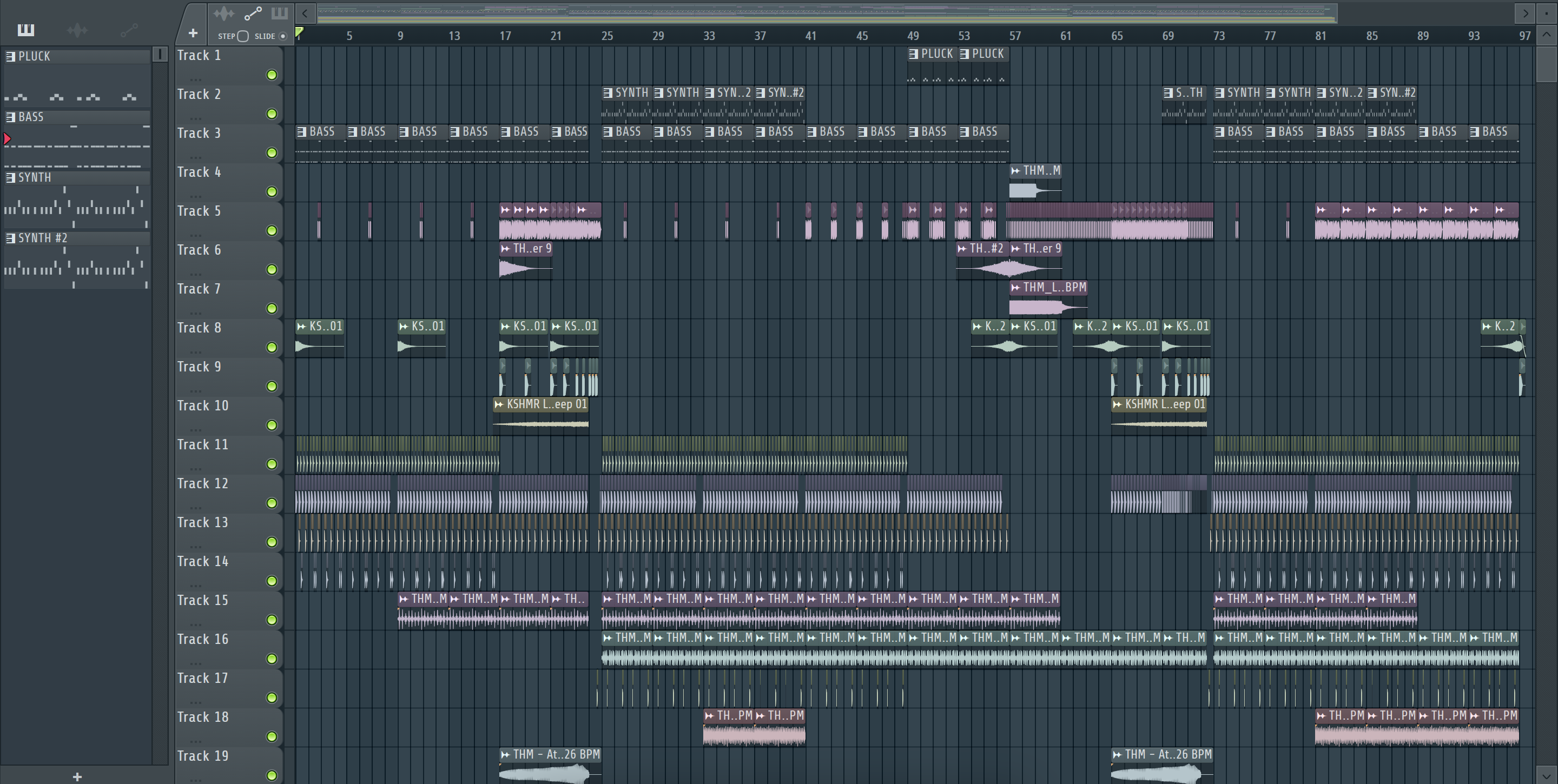Switch playlist to automation focus

pos(253,12)
